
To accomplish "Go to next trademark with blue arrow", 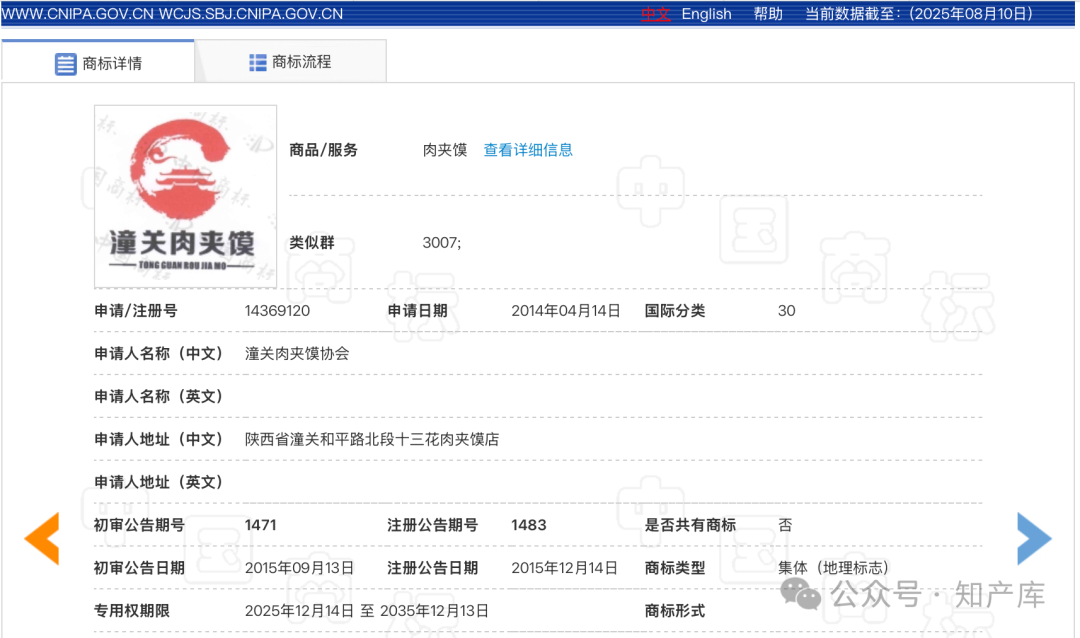I will pos(1034,539).
